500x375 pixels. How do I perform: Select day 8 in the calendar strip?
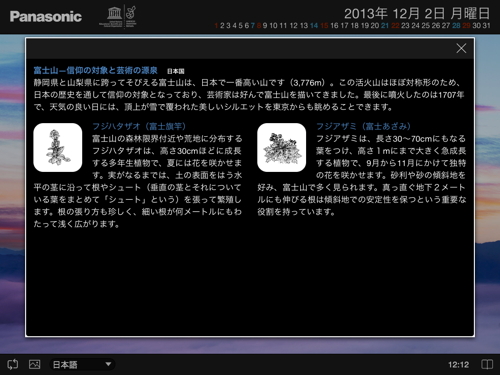259,25
